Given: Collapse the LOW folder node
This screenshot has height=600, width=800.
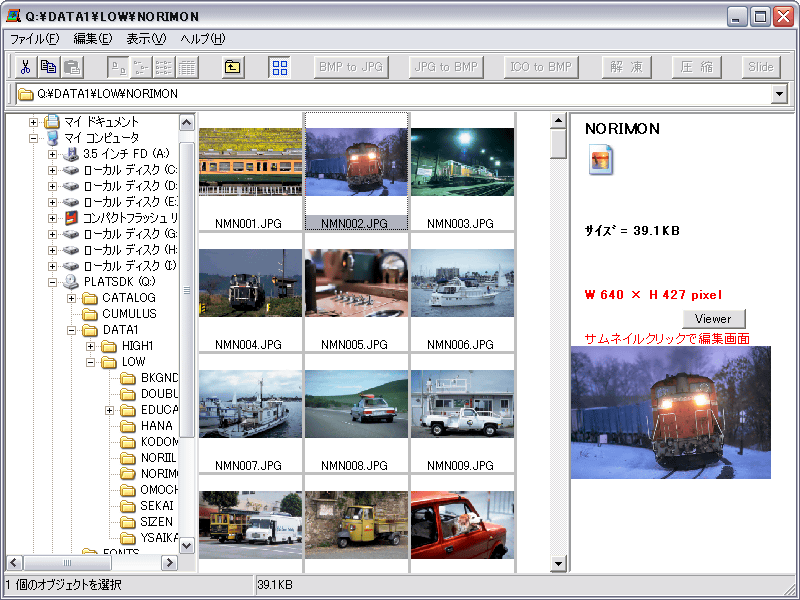Looking at the screenshot, I should tap(90, 362).
